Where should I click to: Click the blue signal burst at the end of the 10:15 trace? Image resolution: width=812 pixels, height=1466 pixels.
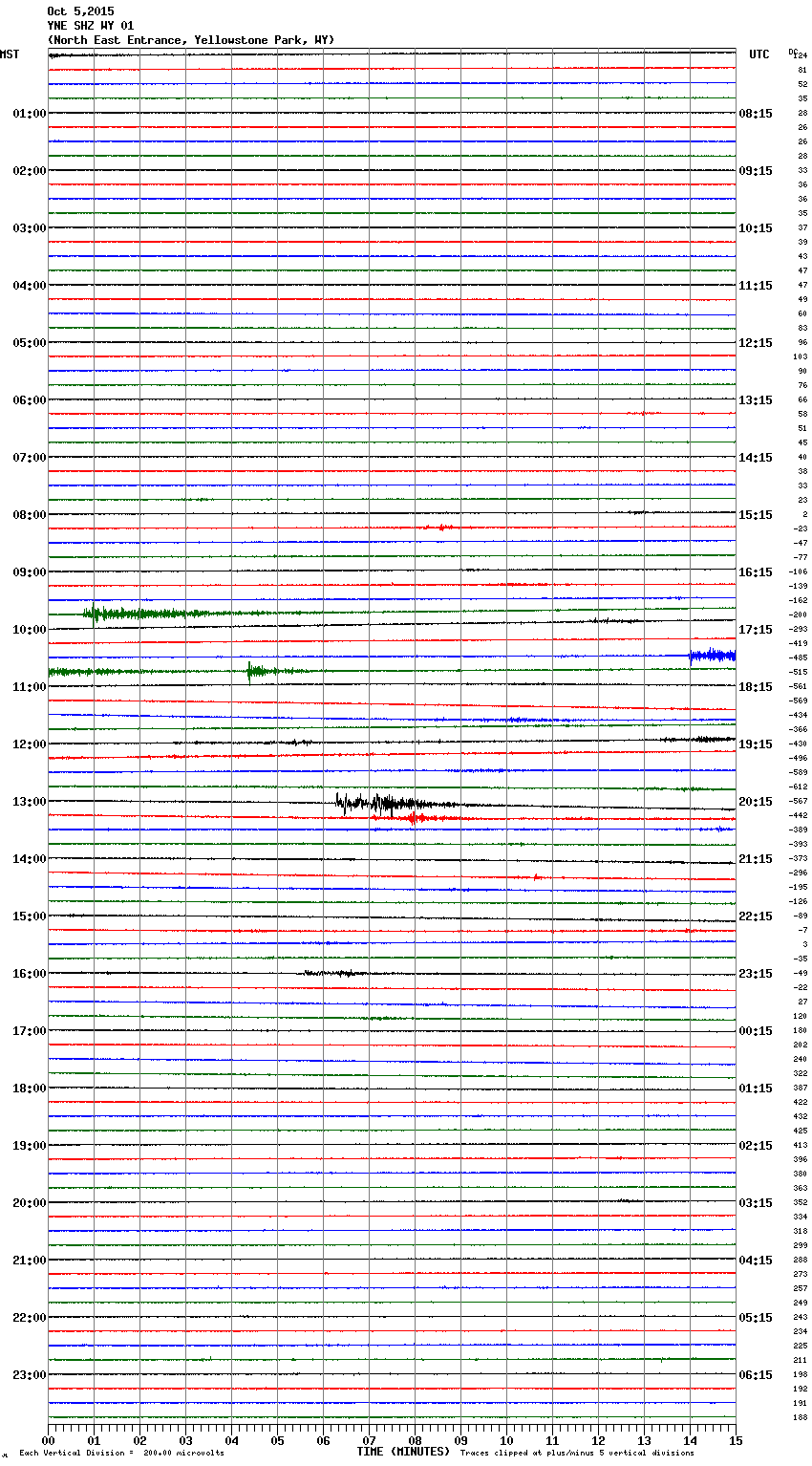[x=713, y=656]
